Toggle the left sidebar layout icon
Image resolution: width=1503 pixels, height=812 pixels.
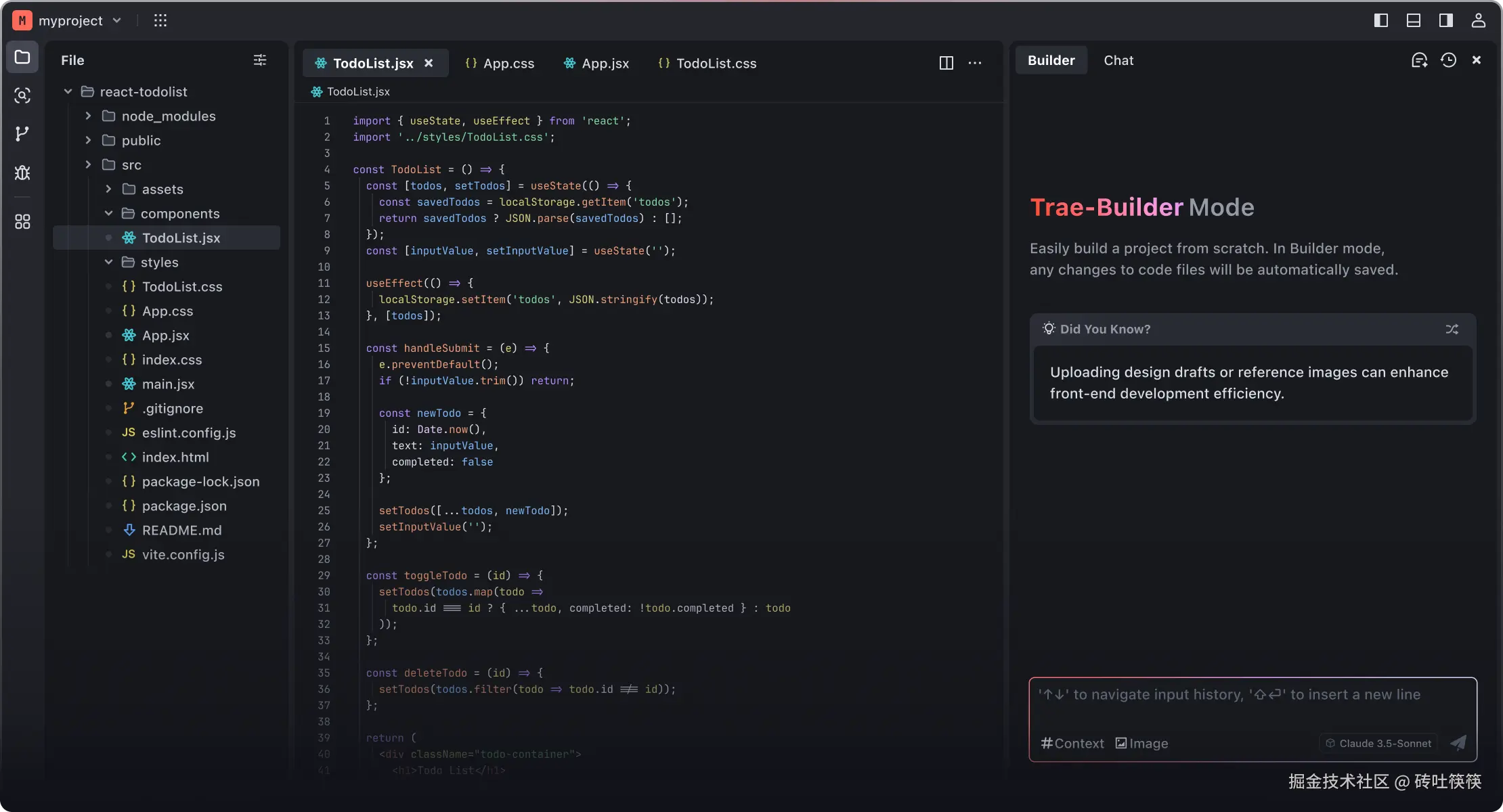[x=1381, y=20]
